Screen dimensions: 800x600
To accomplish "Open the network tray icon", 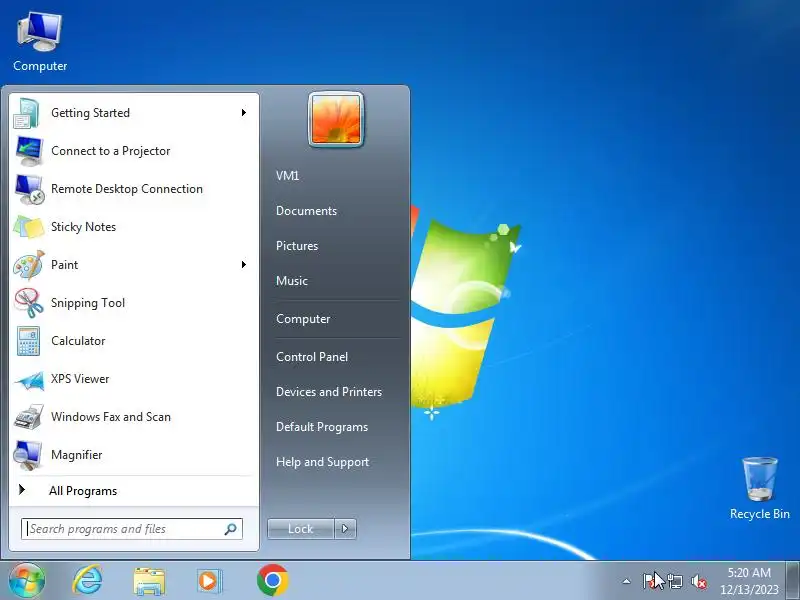I will 674,581.
